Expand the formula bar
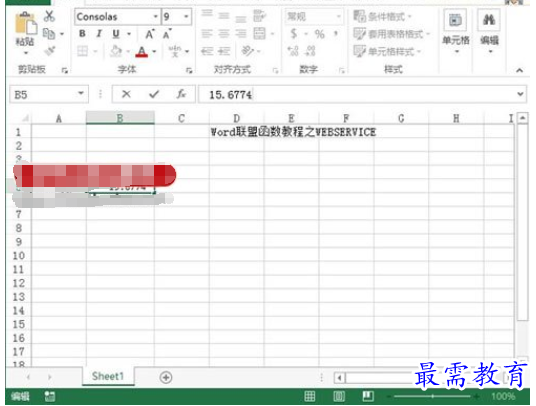Image resolution: width=536 pixels, height=406 pixels. tap(520, 94)
